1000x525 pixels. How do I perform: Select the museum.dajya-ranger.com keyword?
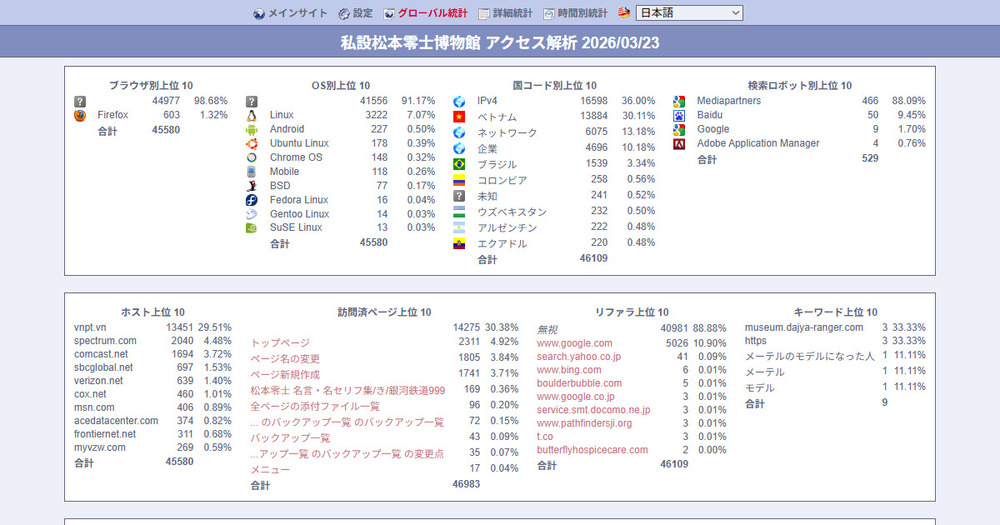coord(804,328)
